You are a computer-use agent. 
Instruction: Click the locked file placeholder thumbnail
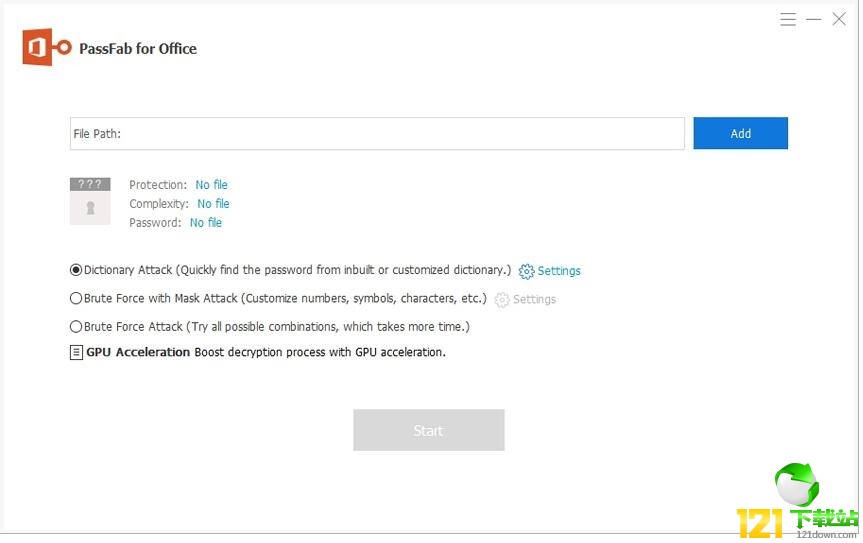click(90, 201)
